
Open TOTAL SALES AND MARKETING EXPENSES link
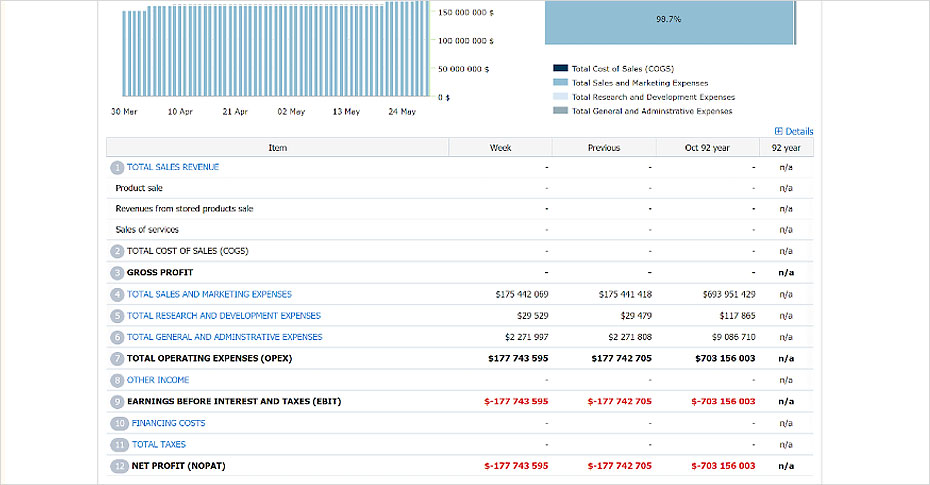coord(209,294)
